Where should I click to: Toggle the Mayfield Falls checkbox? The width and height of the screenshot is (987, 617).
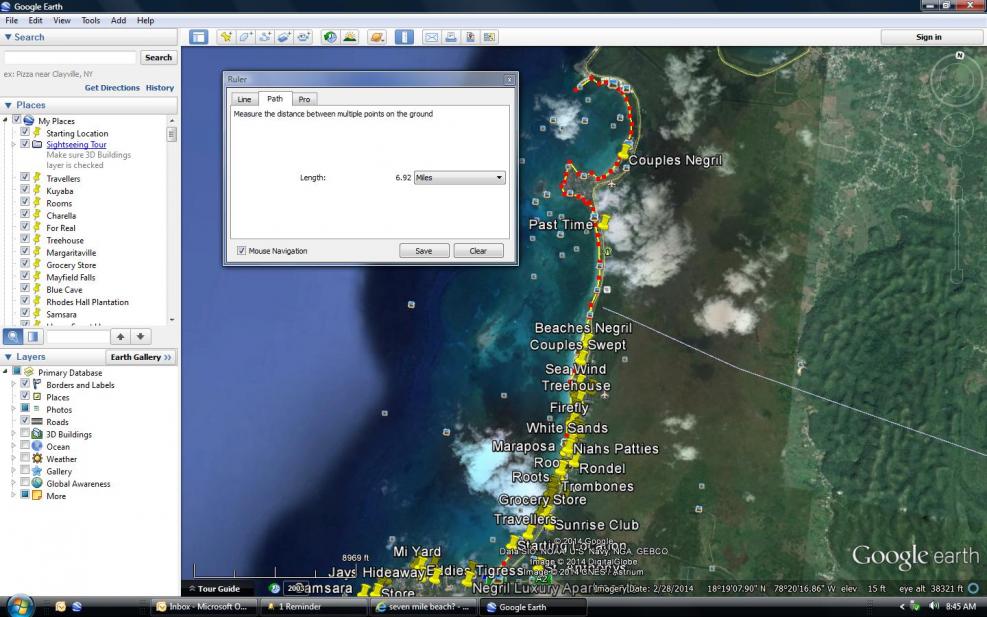[25, 276]
